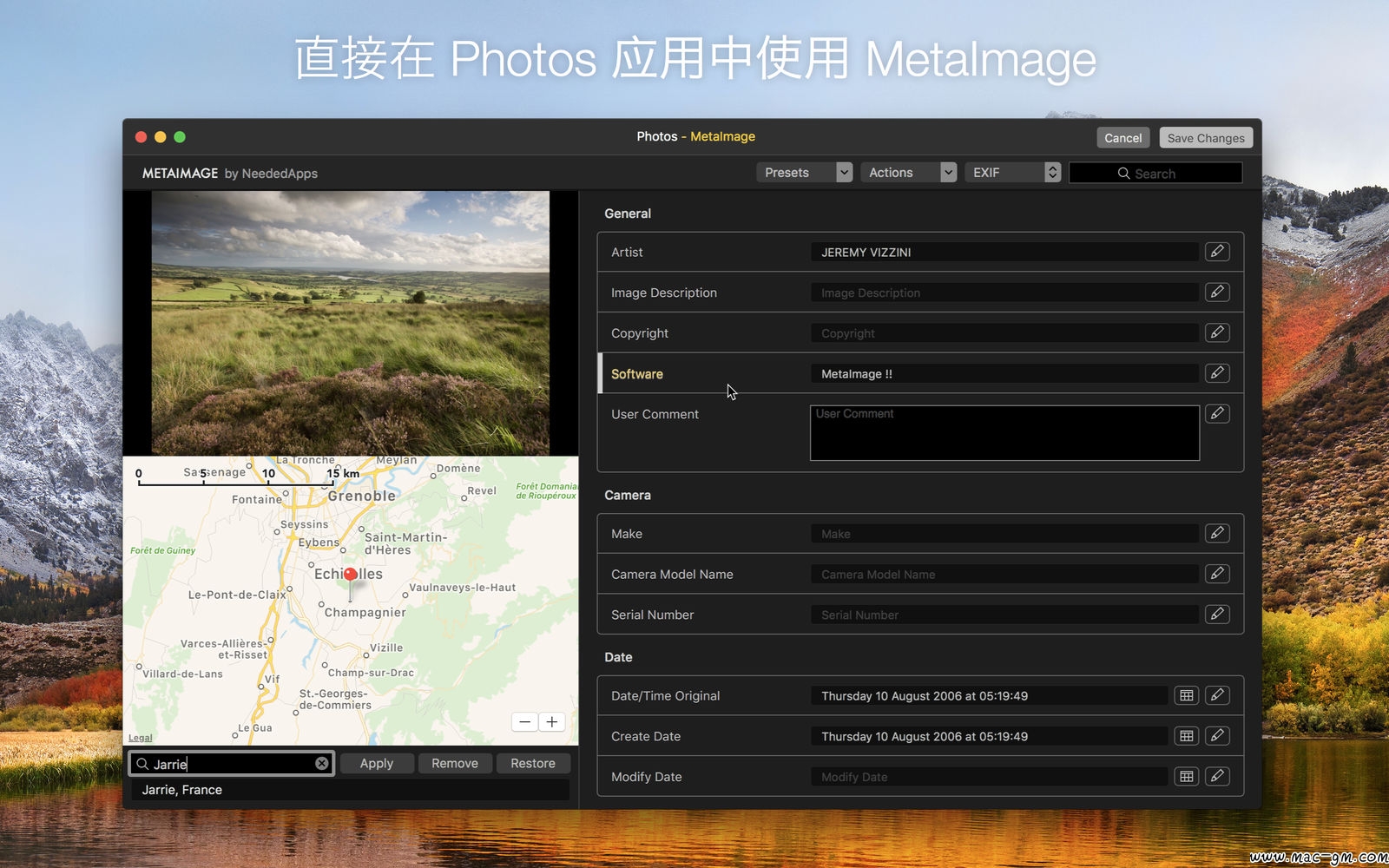
Task: Select the Jarrie, France search suggestion
Action: tap(182, 790)
